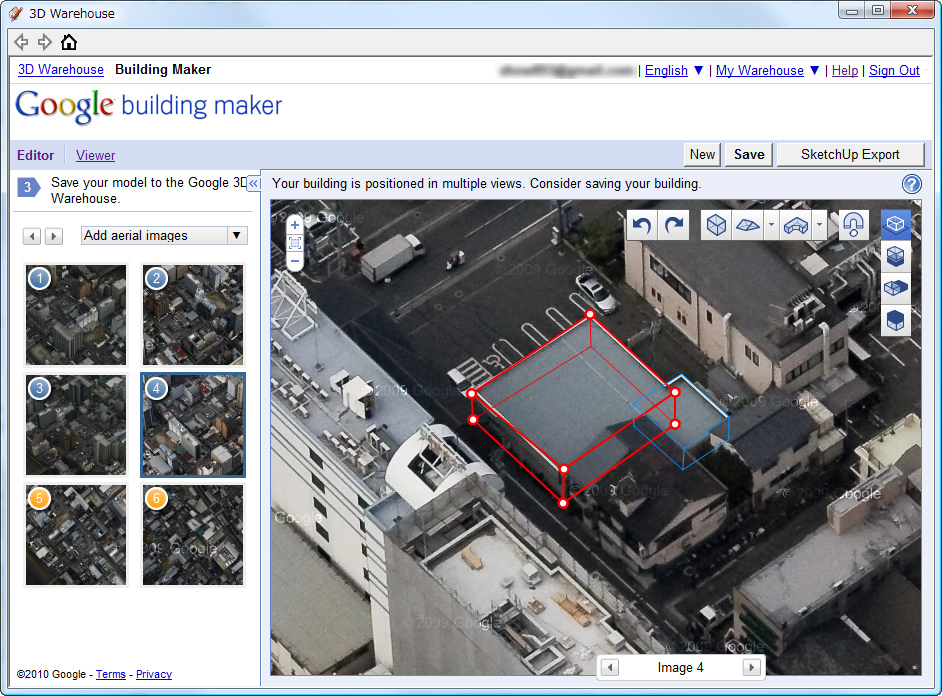
Task: Select aerial image thumbnail 6
Action: (x=193, y=534)
